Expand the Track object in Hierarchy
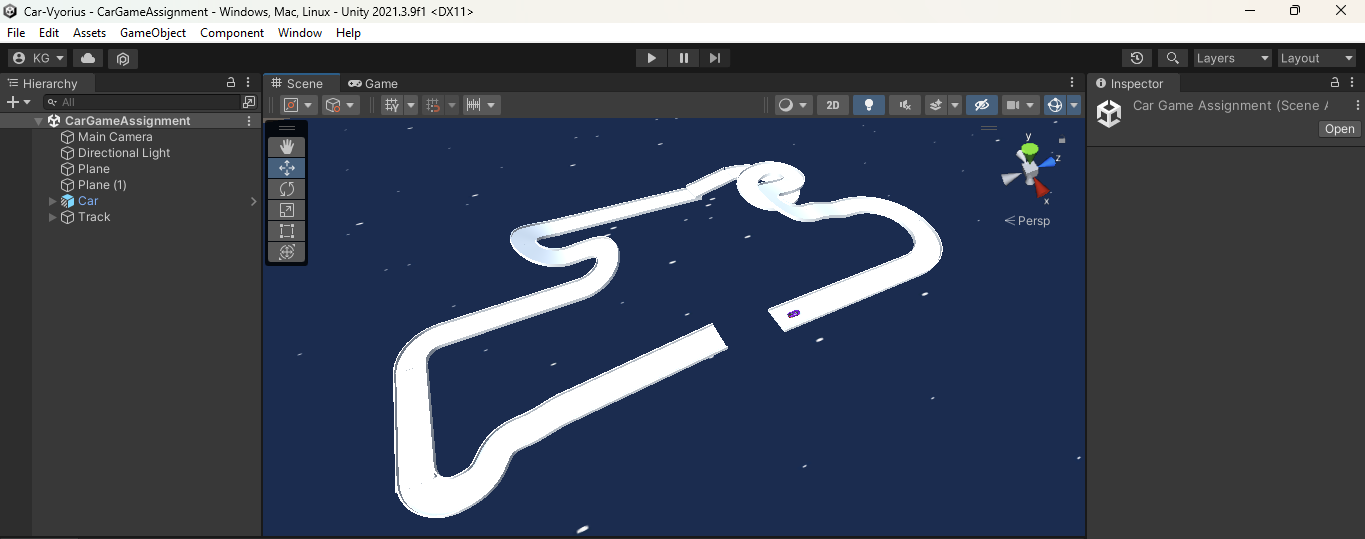 pyautogui.click(x=53, y=217)
